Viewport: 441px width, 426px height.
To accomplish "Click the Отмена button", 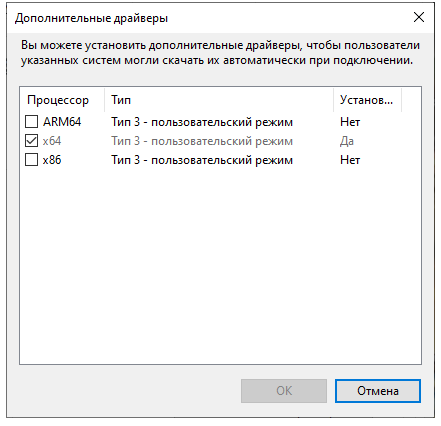I will tap(378, 391).
